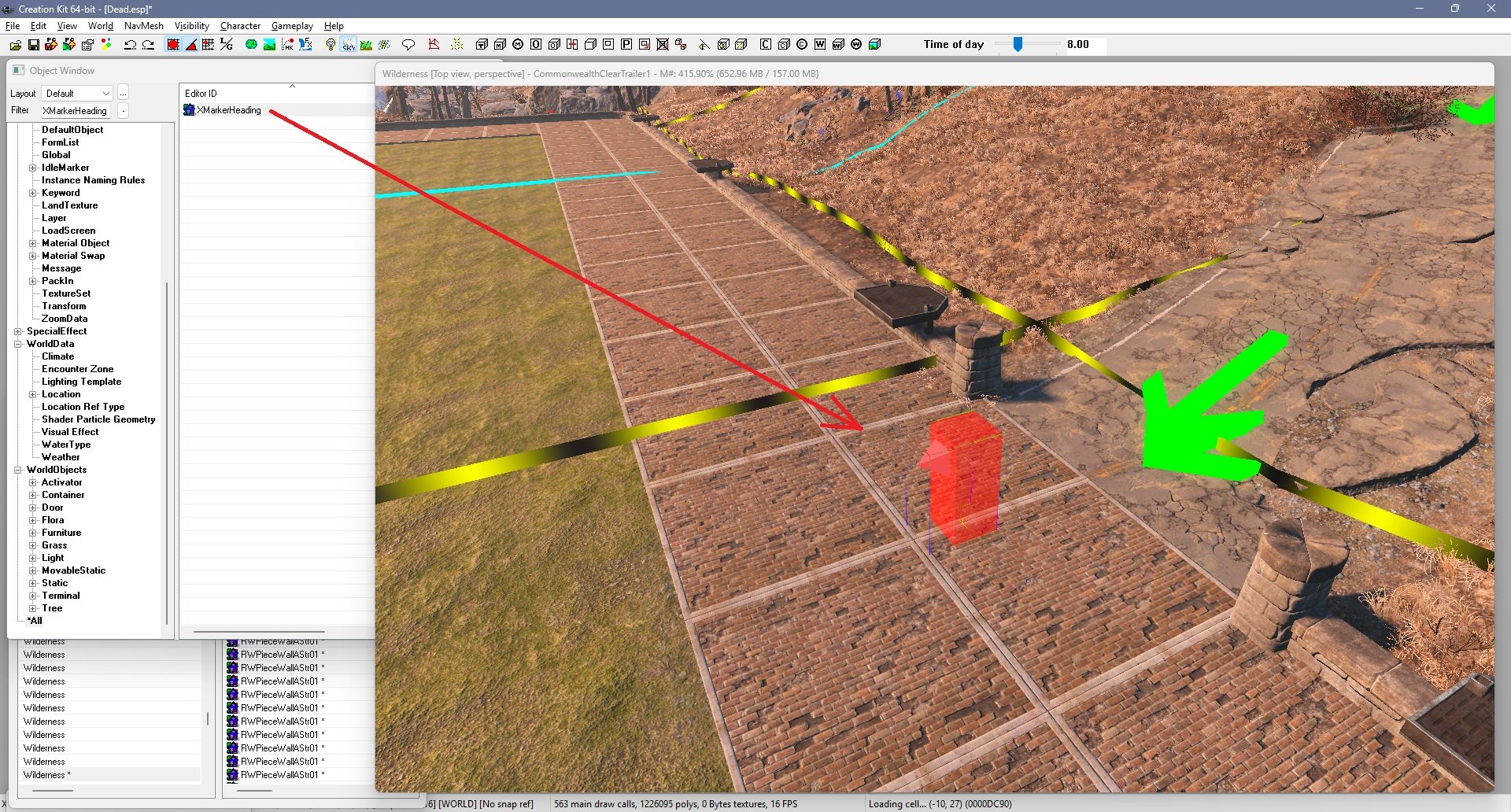Save the plugin with the floppy disk icon
This screenshot has height=812, width=1511.
click(34, 45)
